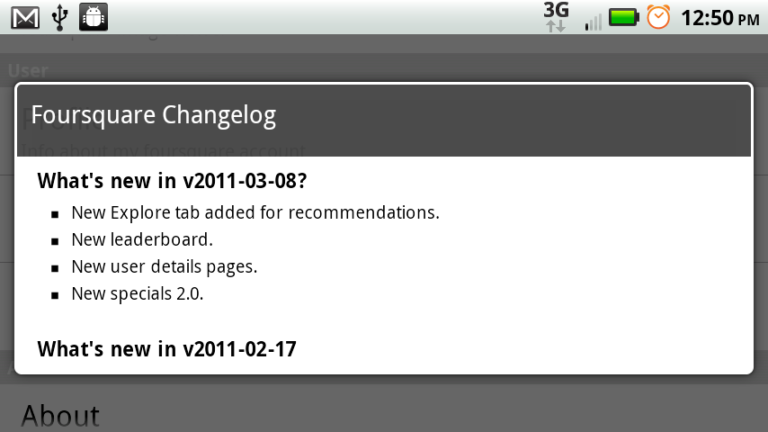Tap the What's new in v2011-02-17 heading
Image resolution: width=768 pixels, height=432 pixels.
pyautogui.click(x=167, y=349)
